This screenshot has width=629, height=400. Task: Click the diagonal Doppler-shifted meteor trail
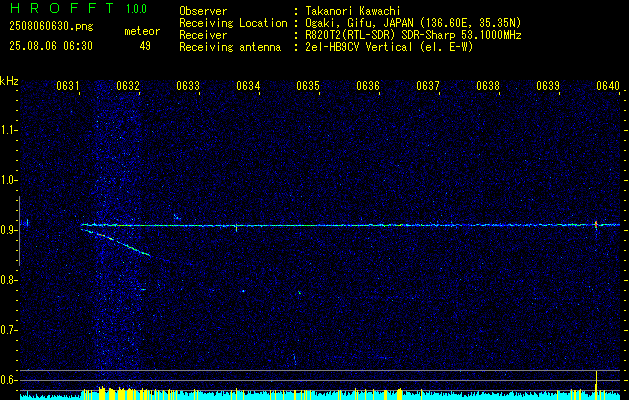click(x=116, y=242)
